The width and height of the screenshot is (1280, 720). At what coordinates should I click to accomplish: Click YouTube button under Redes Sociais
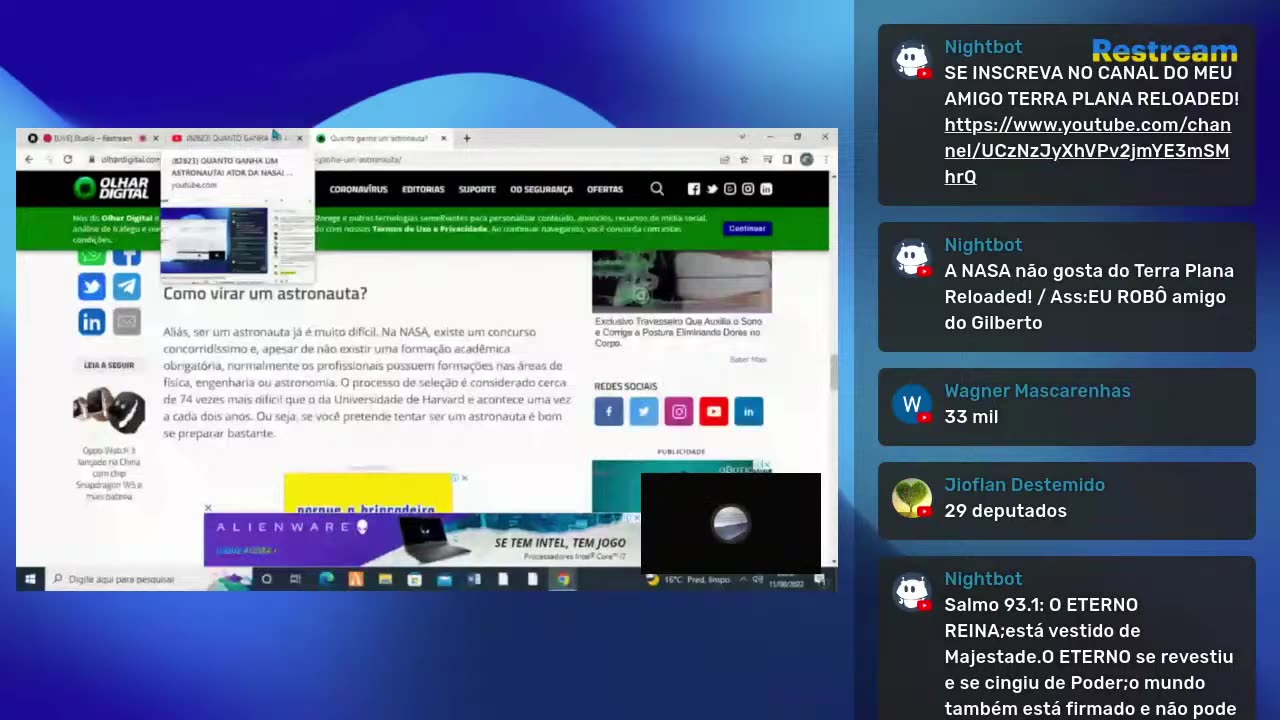[x=713, y=411]
